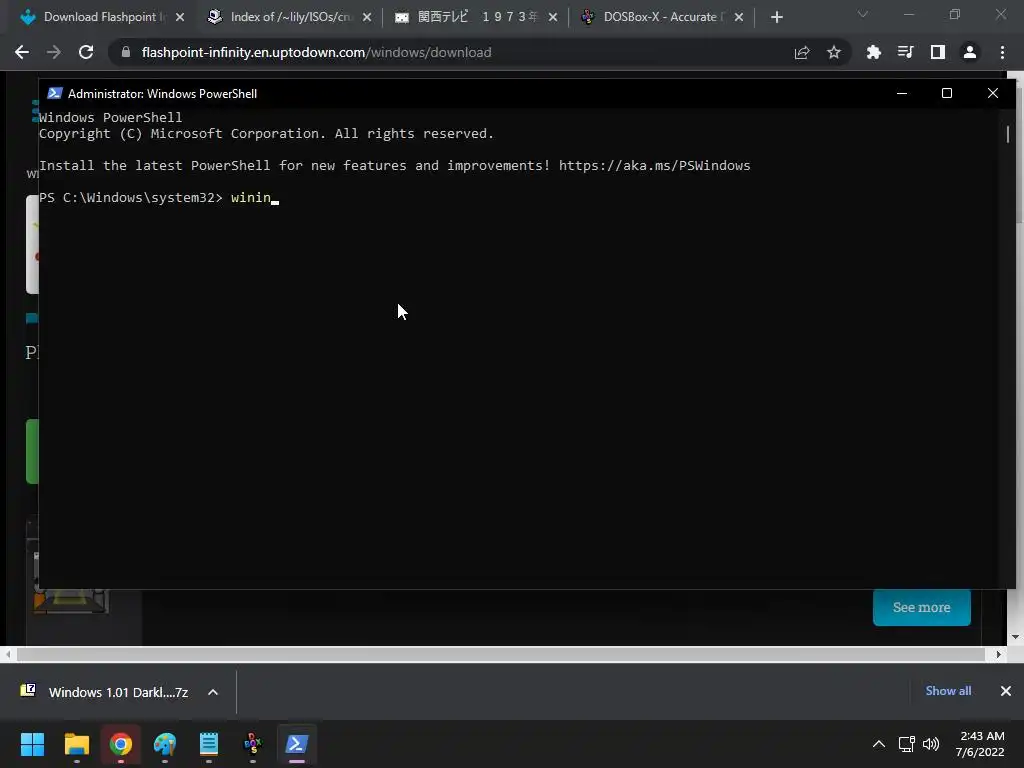Image resolution: width=1024 pixels, height=768 pixels.
Task: Switch to Chrome from taskbar
Action: (121, 744)
